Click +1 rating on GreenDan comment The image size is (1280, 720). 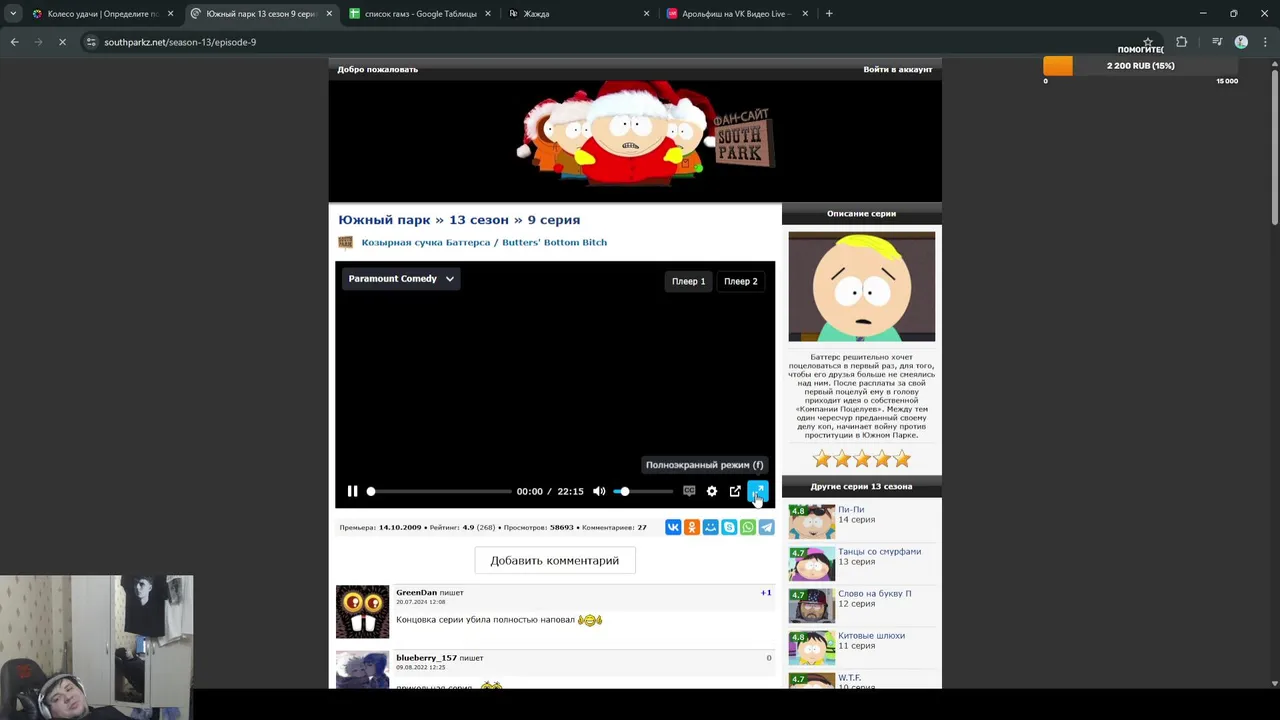[766, 593]
